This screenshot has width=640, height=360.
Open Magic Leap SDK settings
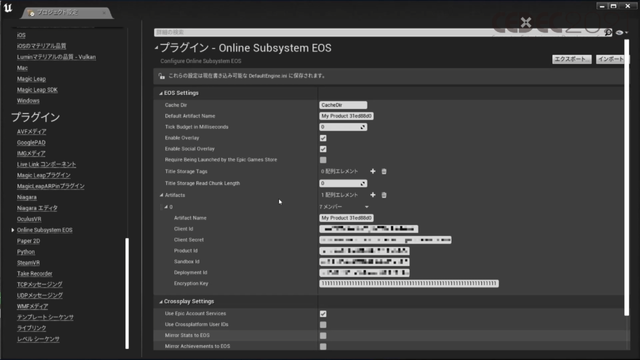[x=37, y=90]
